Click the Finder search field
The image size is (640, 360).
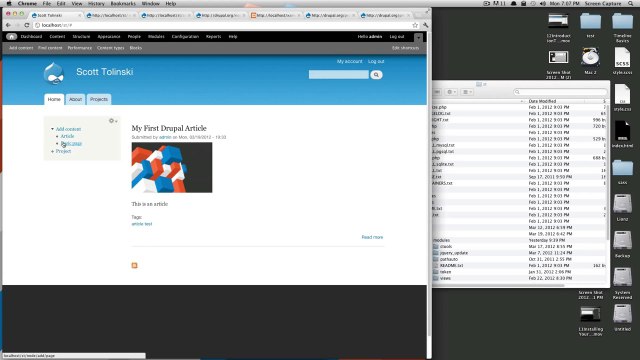[x=560, y=92]
